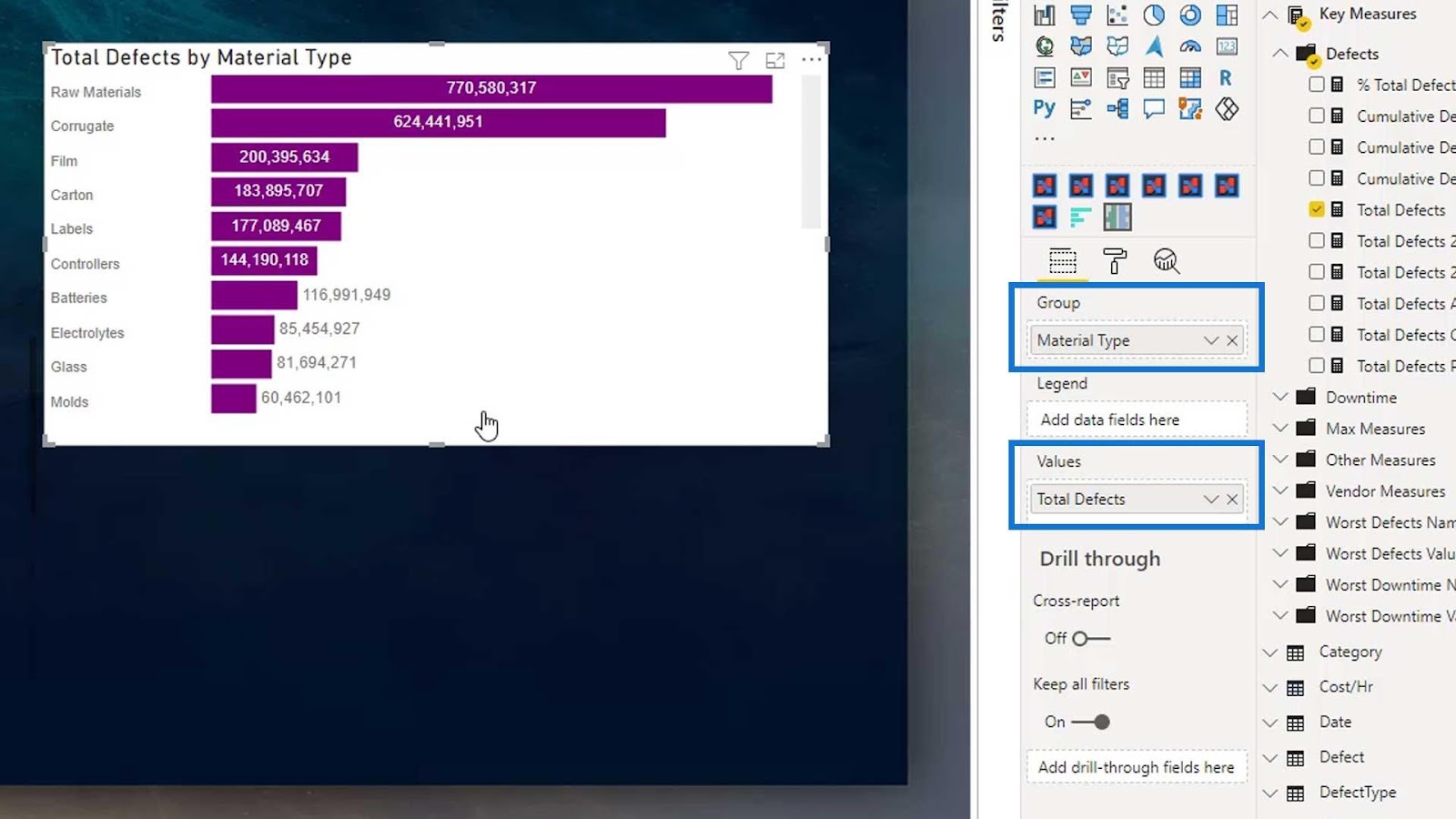This screenshot has height=819, width=1456.
Task: Add a Map (globe) visual
Action: (x=1045, y=46)
